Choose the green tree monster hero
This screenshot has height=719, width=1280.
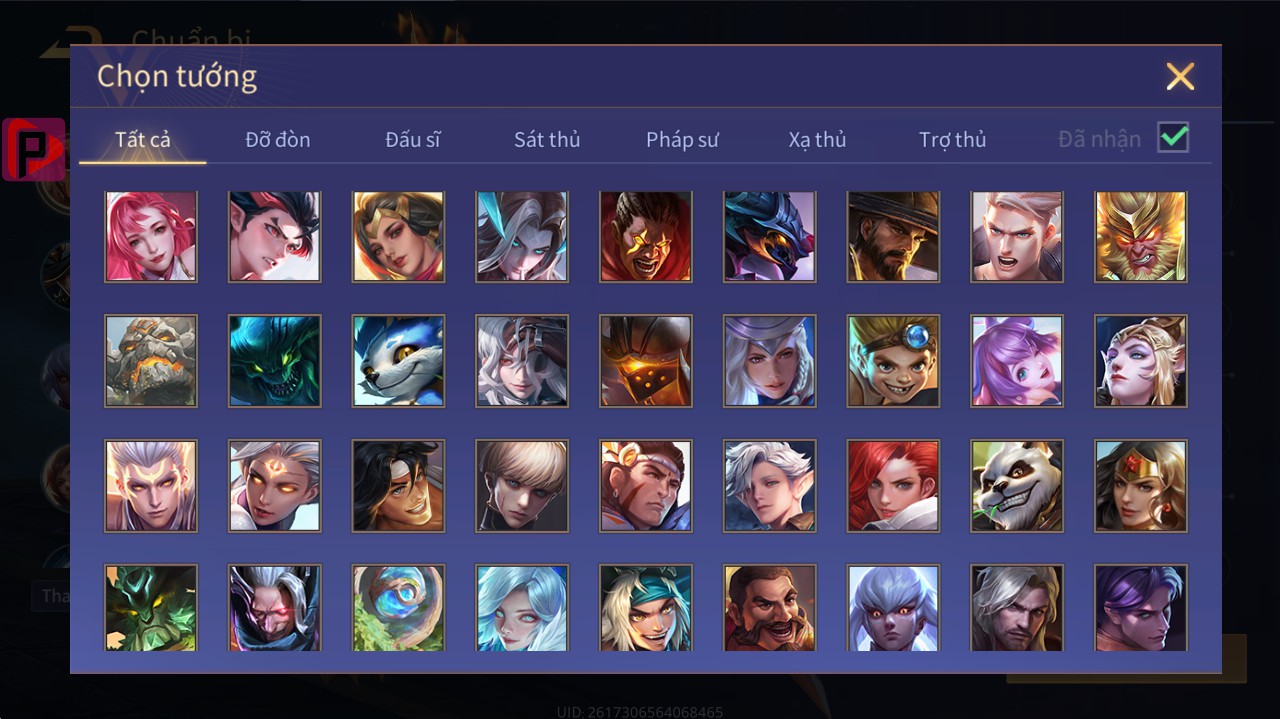(151, 608)
